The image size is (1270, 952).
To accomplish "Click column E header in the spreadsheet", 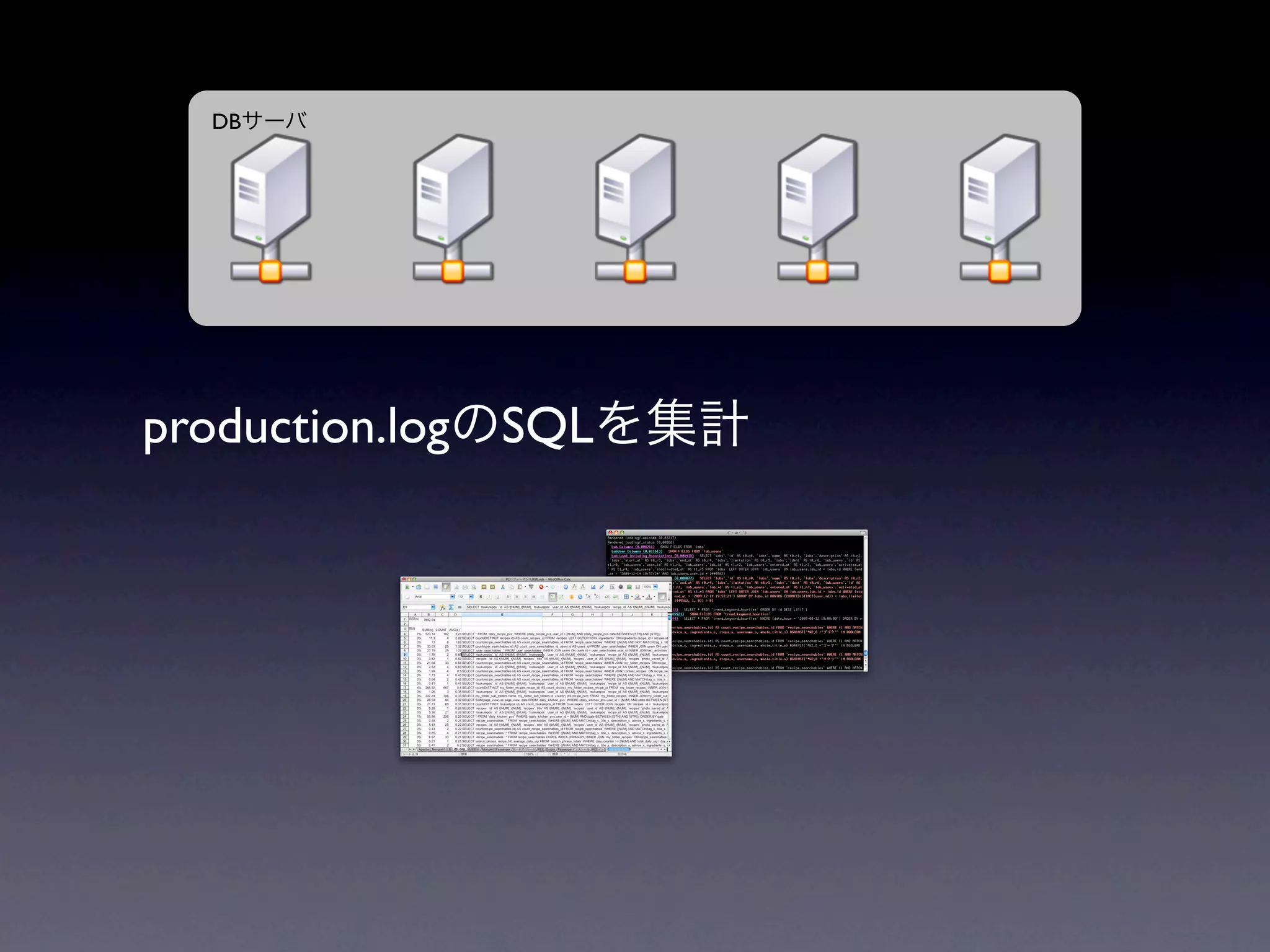I will tap(502, 615).
